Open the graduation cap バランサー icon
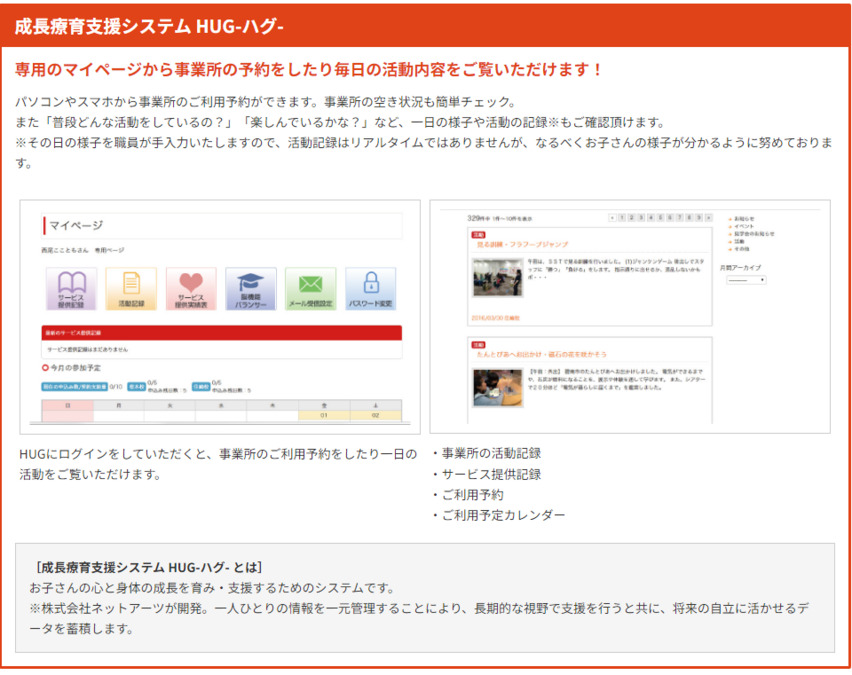Screen dimensions: 852x675 (250, 289)
